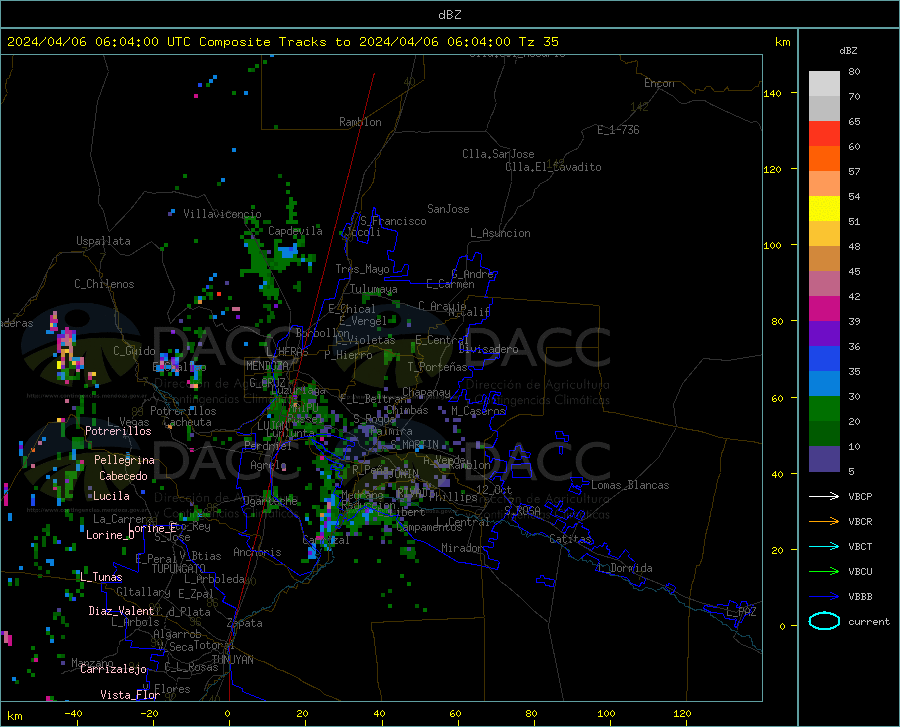Click the Clla.SanJose map label
Screen dimensions: 900x727
498,154
